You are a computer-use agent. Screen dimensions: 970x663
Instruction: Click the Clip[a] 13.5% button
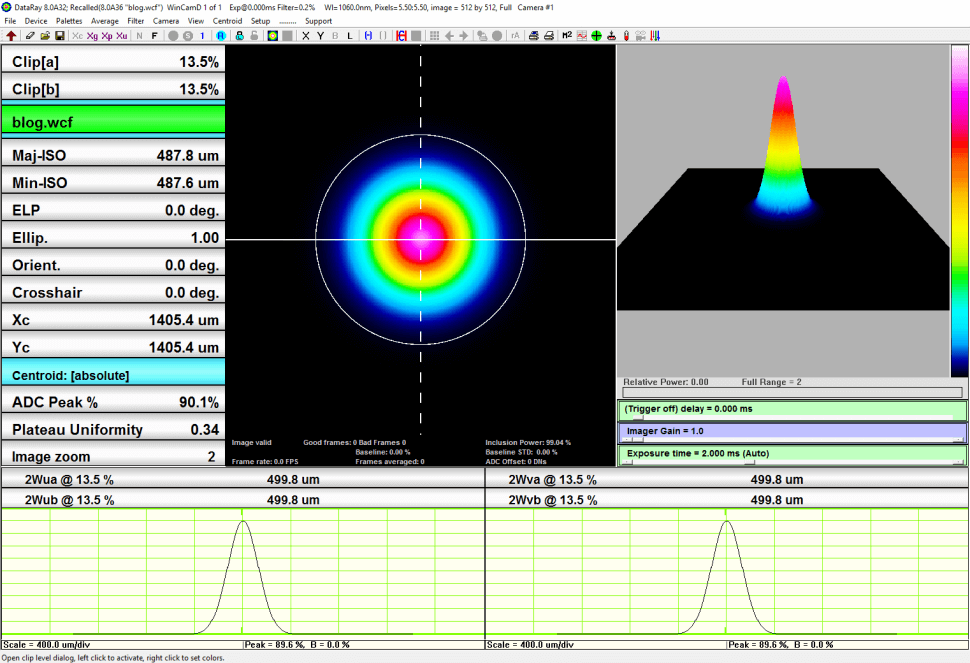coord(113,62)
